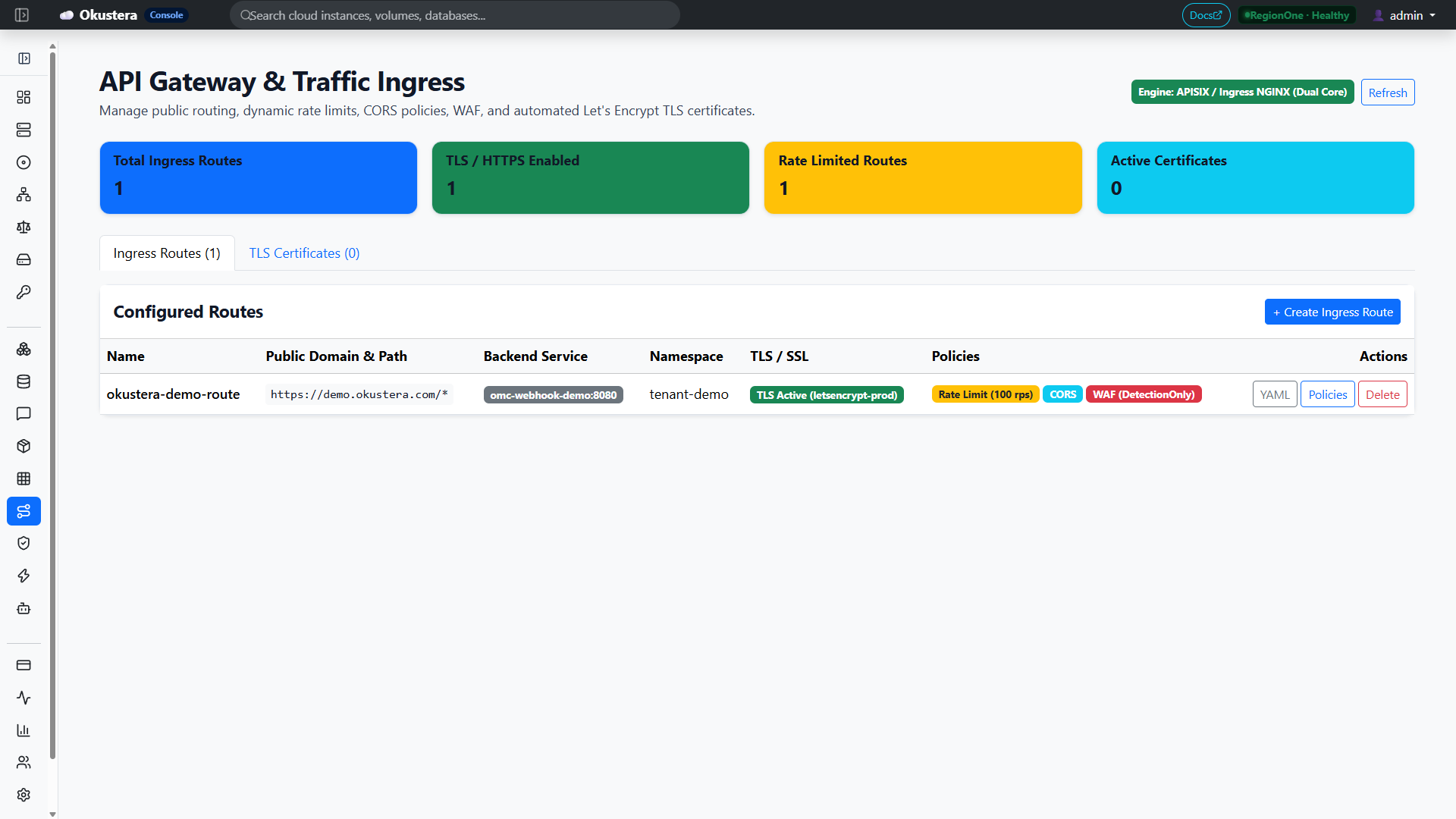Image resolution: width=1456 pixels, height=819 pixels.
Task: Click the Rate Limit (100 rps) badge
Action: (x=985, y=394)
